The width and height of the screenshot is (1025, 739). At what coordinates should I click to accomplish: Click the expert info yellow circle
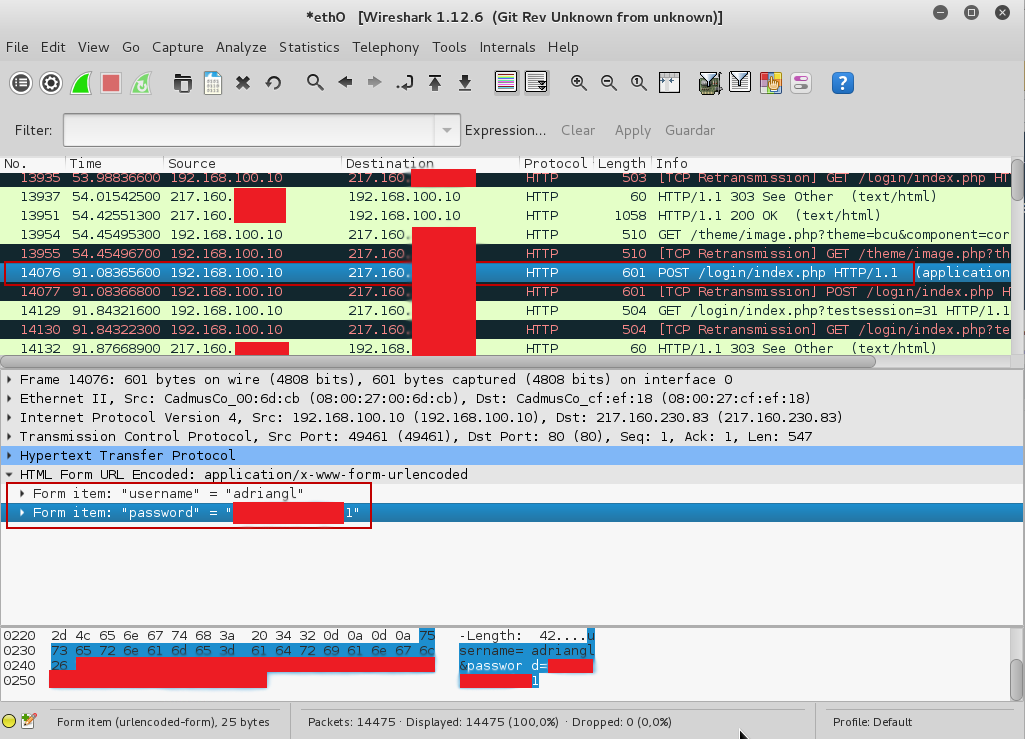coord(9,721)
